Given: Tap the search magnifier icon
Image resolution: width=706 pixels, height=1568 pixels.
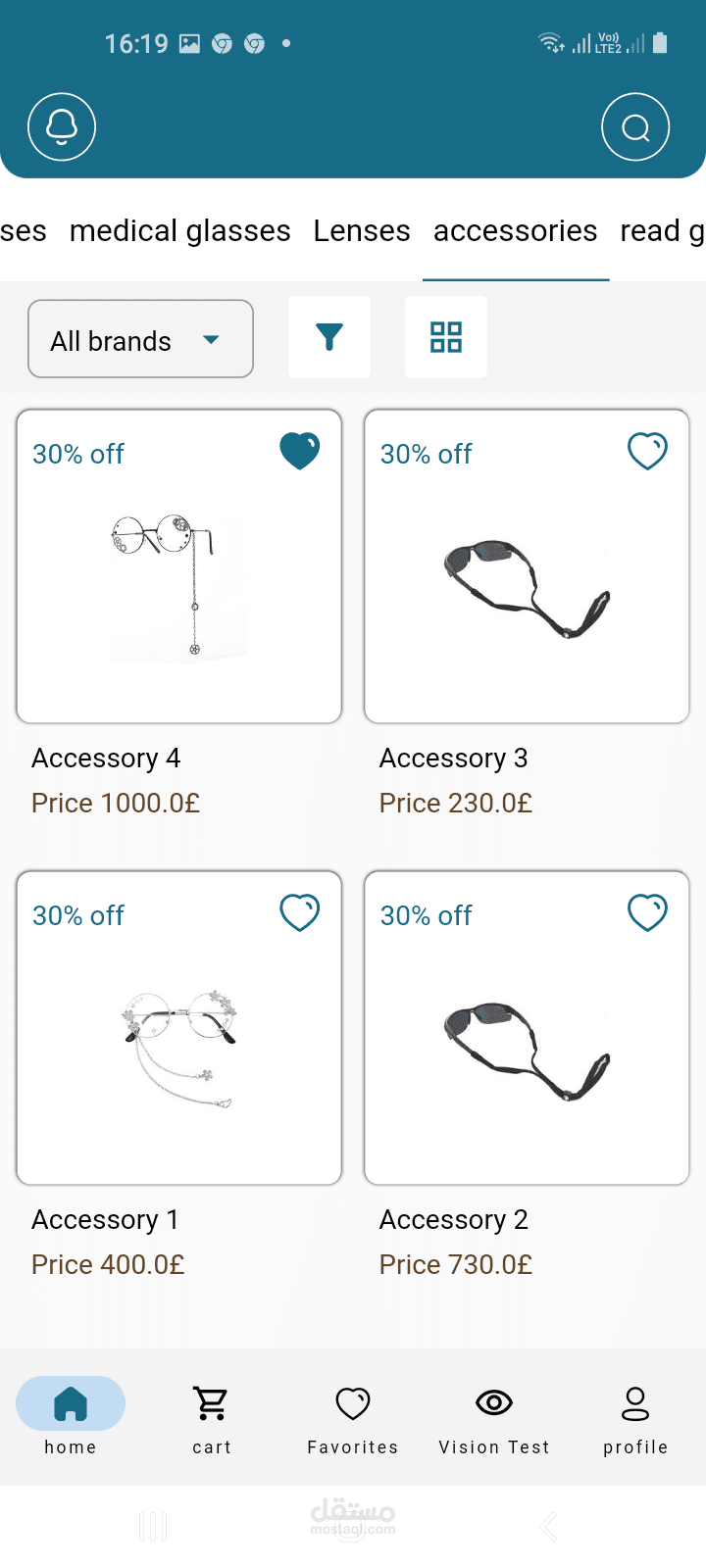Looking at the screenshot, I should click(635, 127).
